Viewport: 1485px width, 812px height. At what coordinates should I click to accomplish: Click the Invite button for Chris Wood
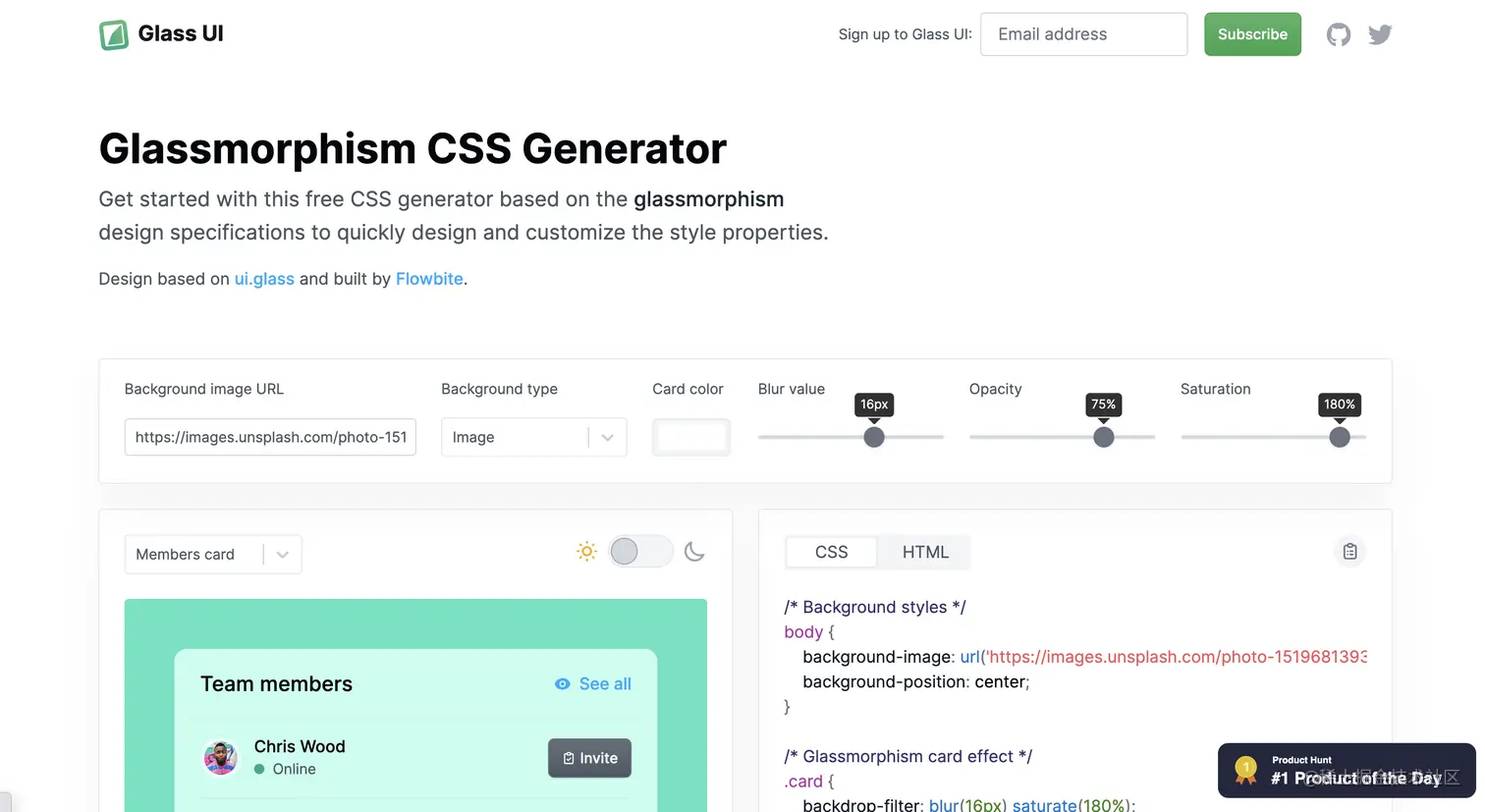coord(589,758)
